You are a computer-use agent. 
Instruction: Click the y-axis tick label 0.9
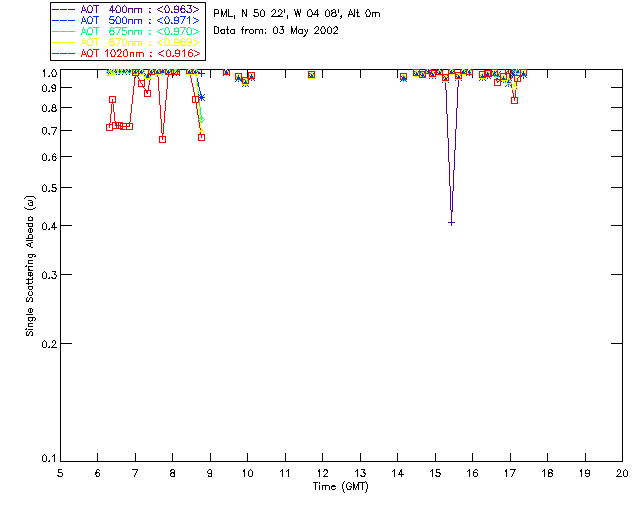click(x=49, y=88)
